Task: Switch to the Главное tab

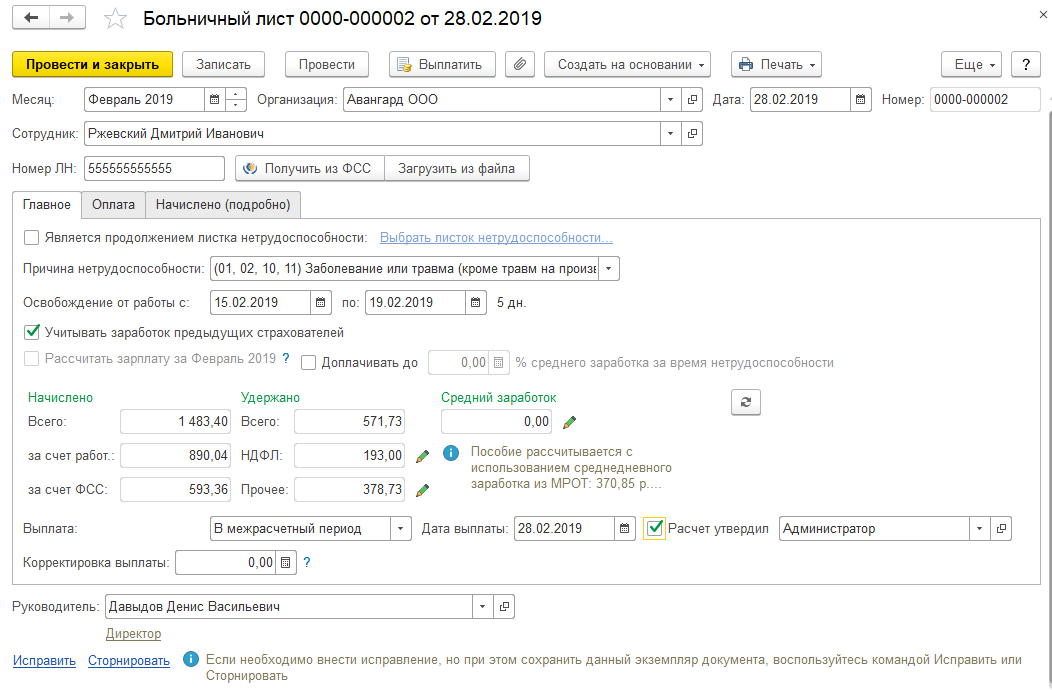Action: (47, 205)
